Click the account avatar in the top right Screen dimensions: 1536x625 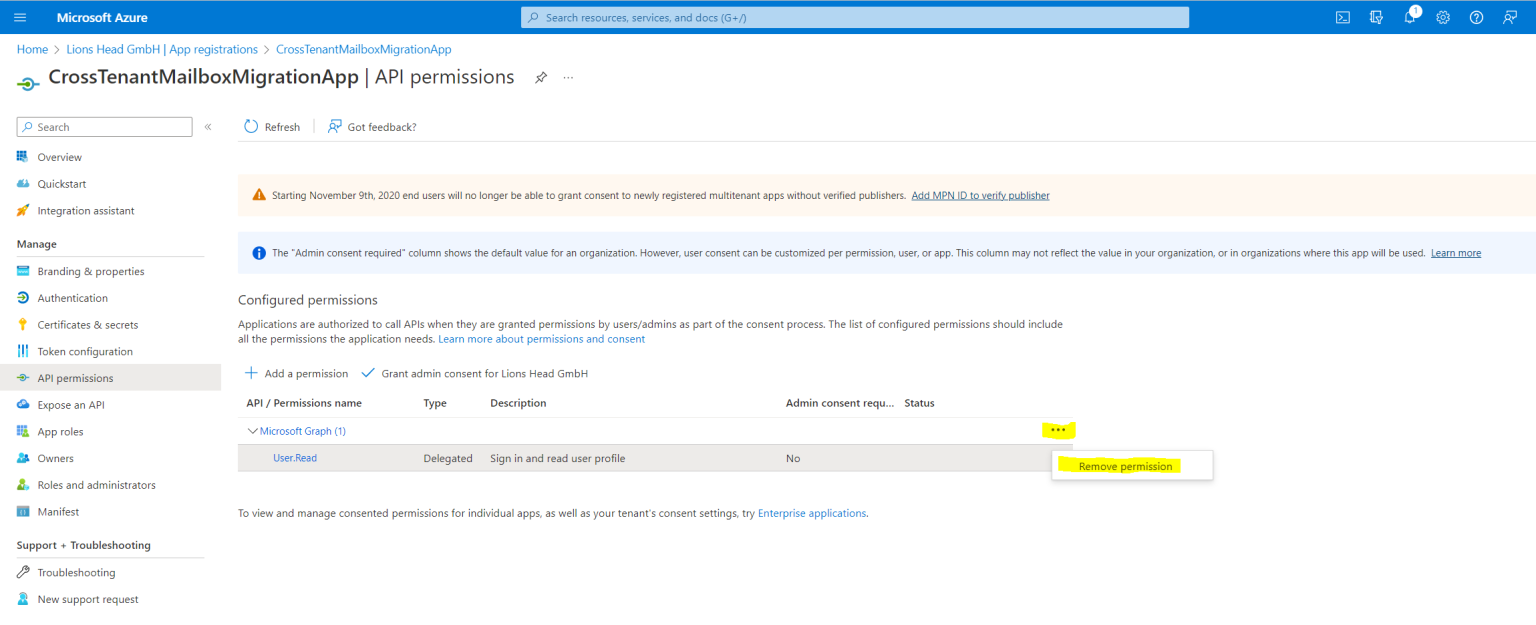click(1510, 16)
